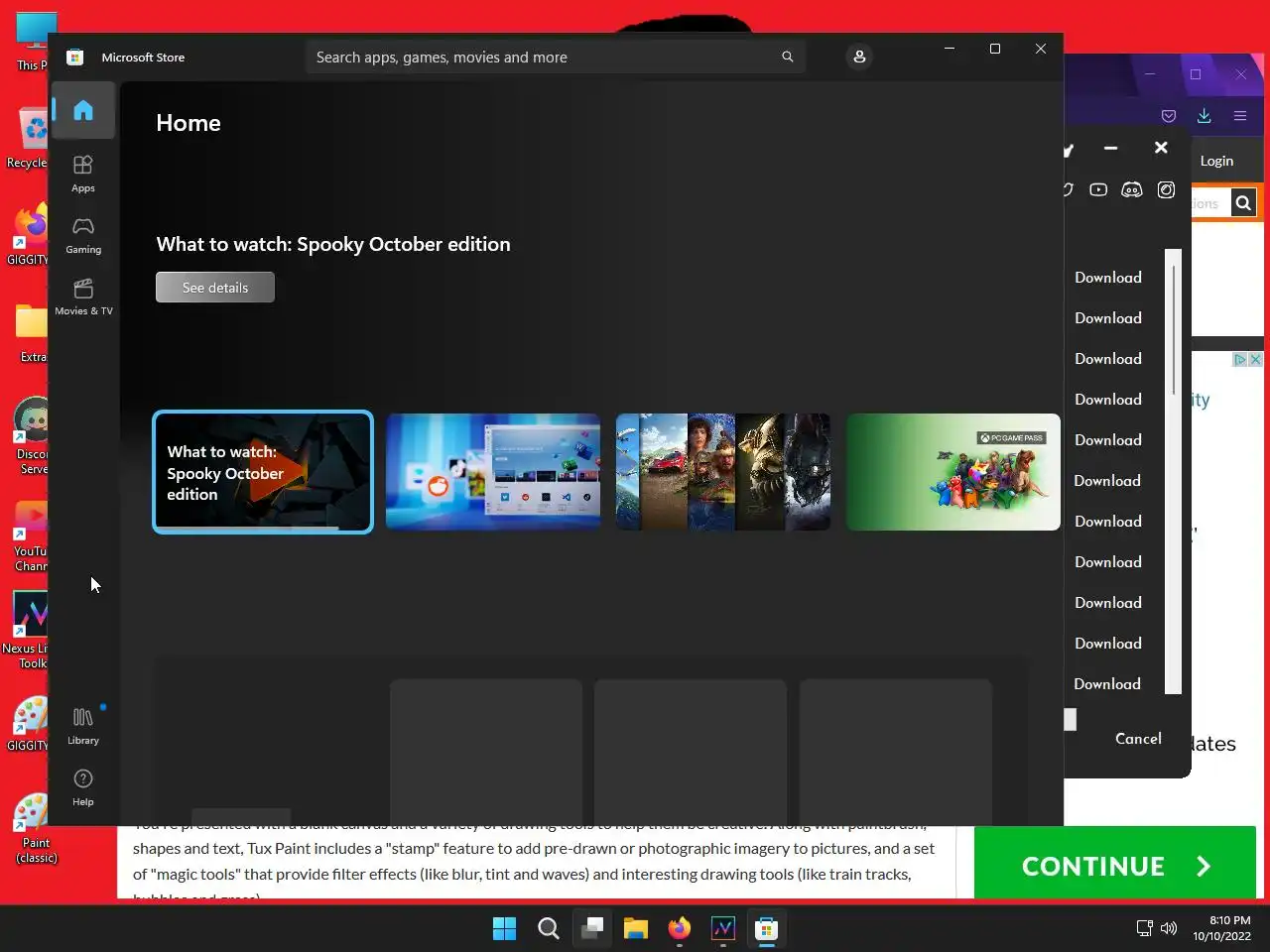Select the apps showcase carousel thumbnail
The image size is (1270, 952).
tap(493, 472)
